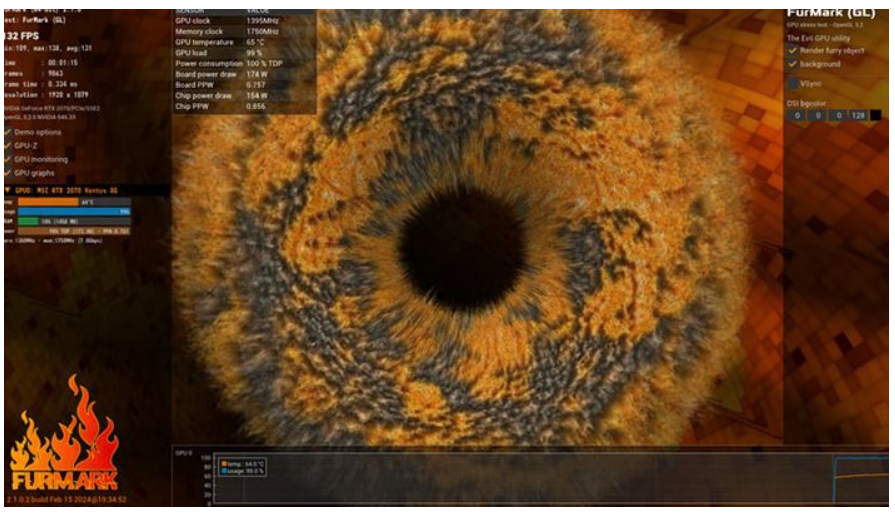Click the min, max, avg FPS line
The image size is (895, 515).
click(48, 49)
